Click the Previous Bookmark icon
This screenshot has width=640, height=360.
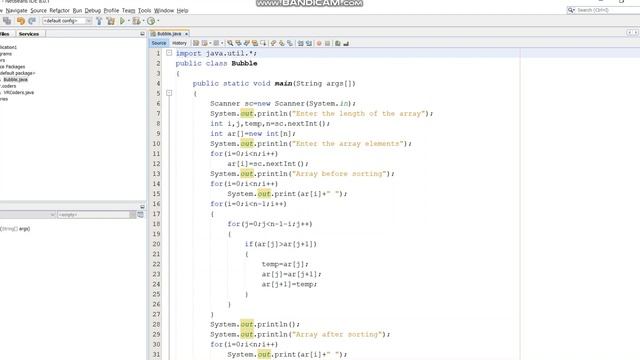tap(273, 43)
